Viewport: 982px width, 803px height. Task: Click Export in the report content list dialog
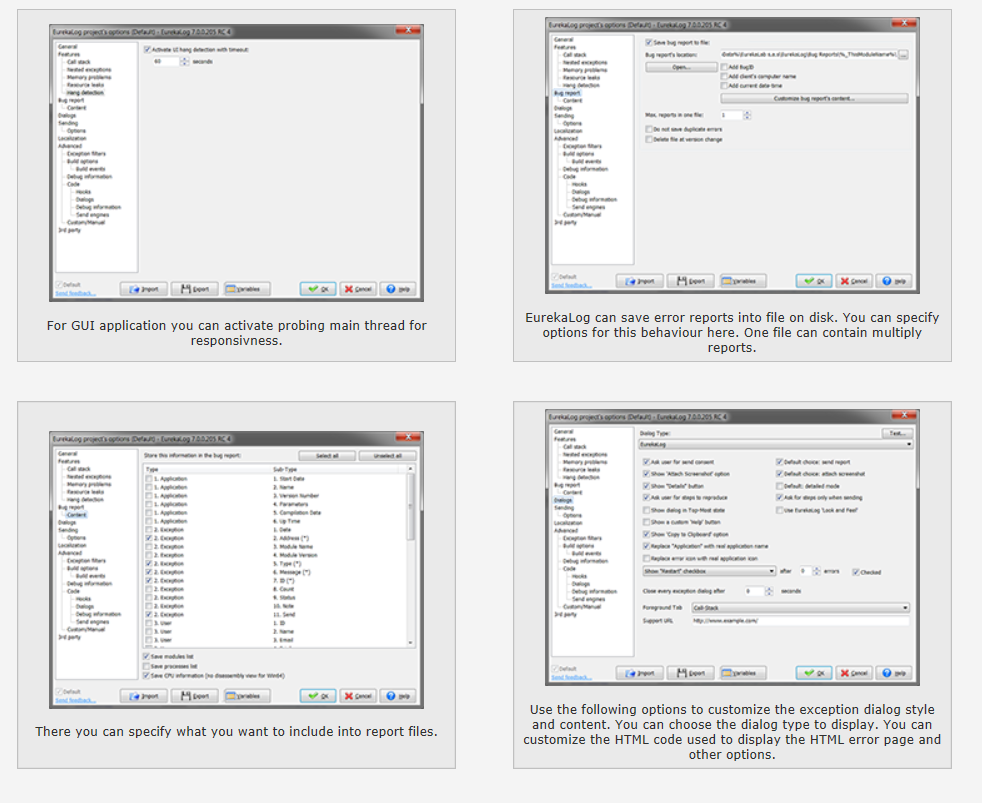[x=195, y=696]
